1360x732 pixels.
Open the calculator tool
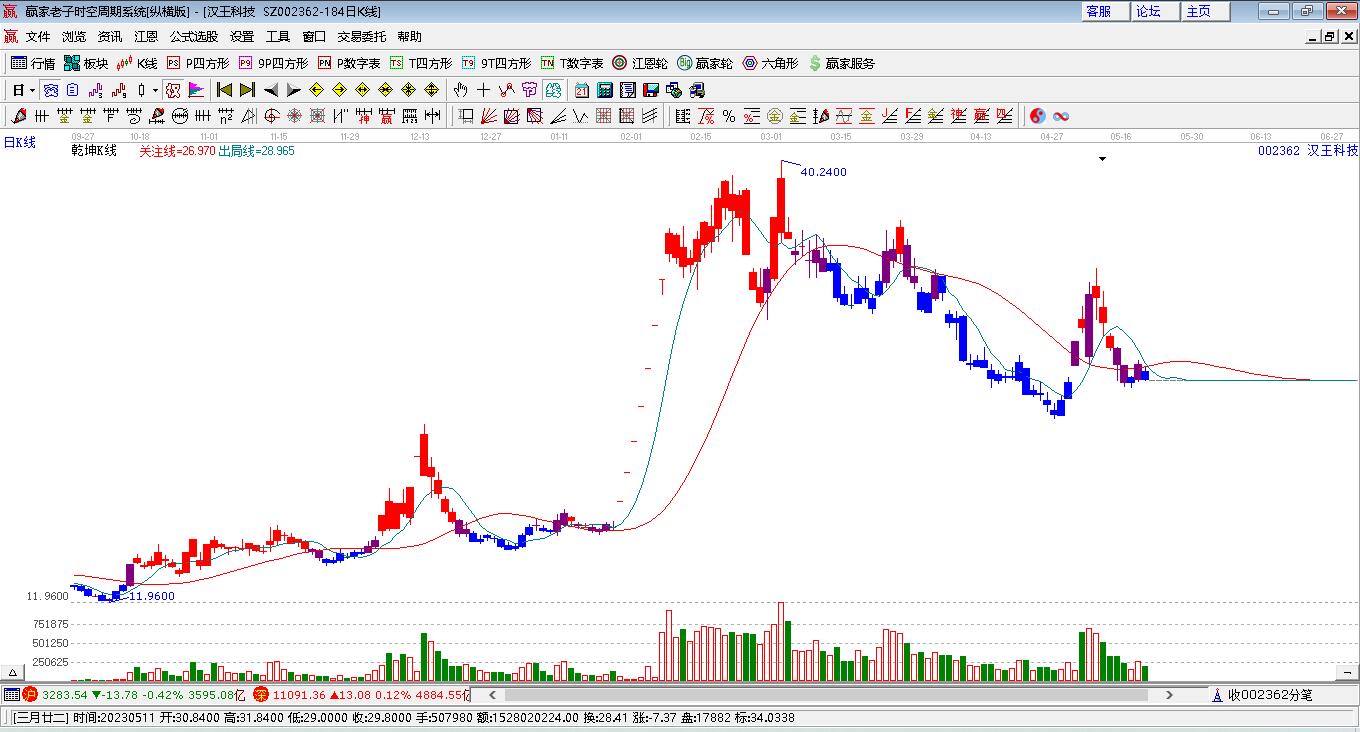pyautogui.click(x=604, y=90)
